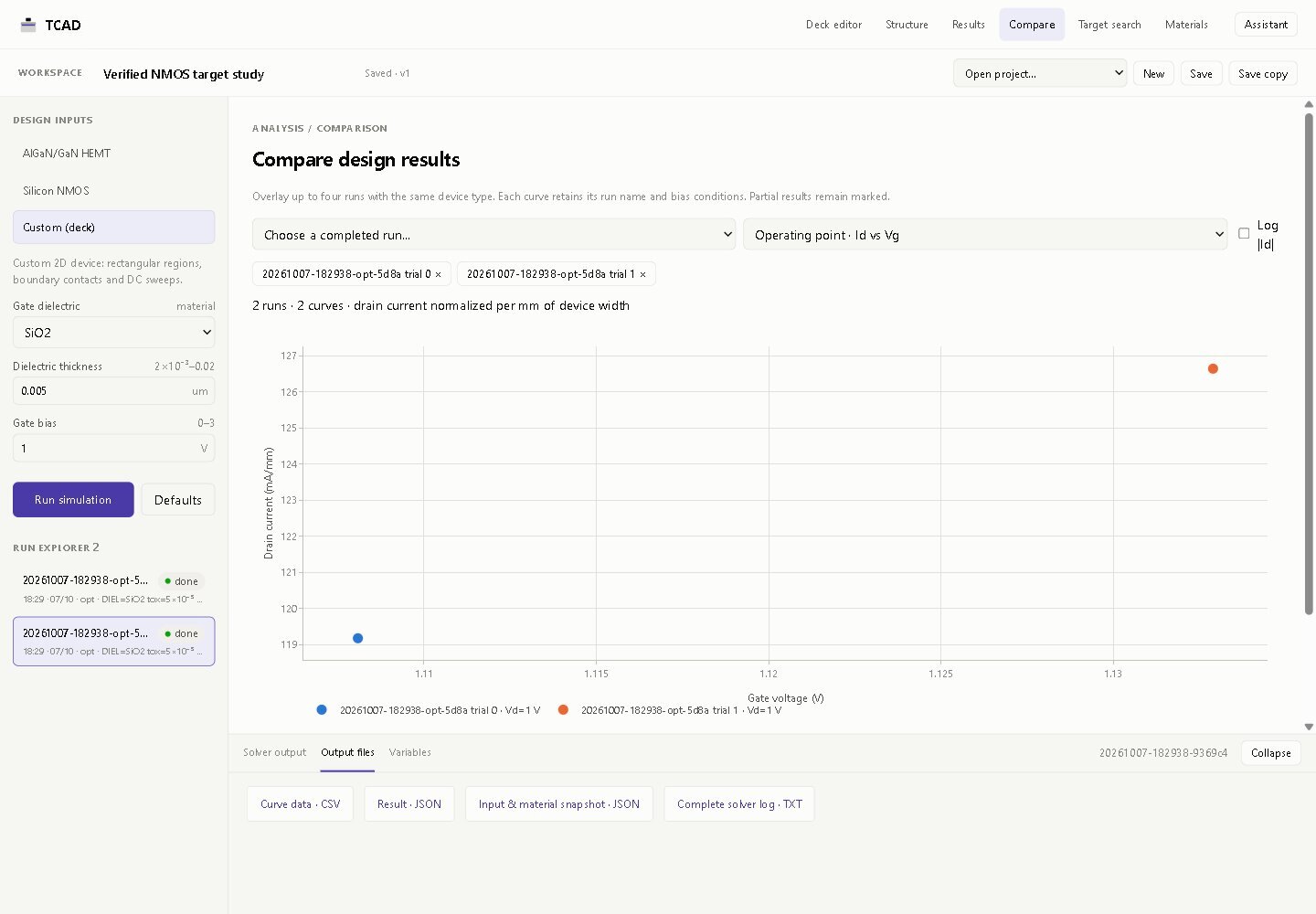Reset inputs with Defaults button
This screenshot has height=914, width=1316.
coord(178,500)
